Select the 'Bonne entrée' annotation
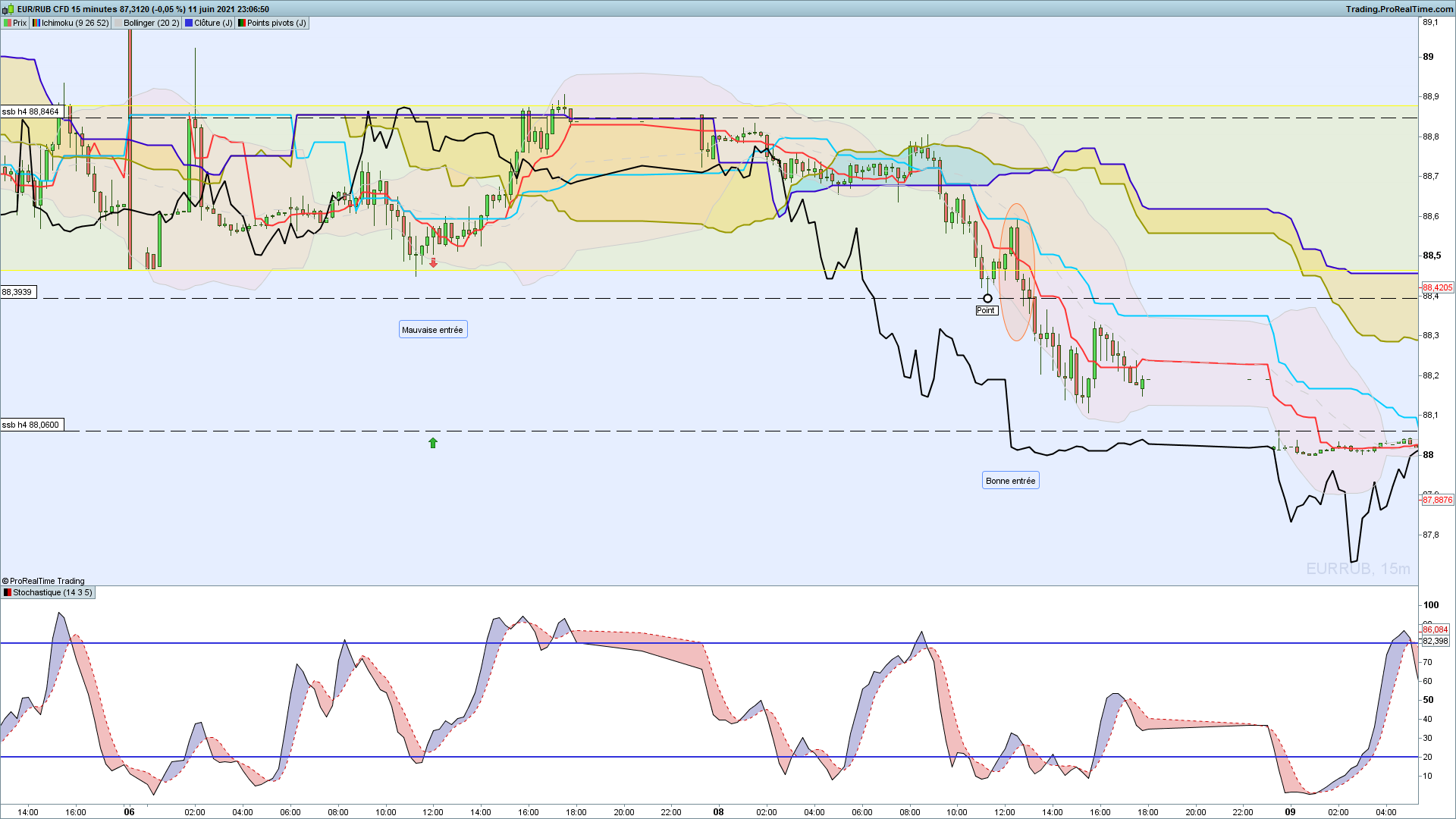Image resolution: width=1456 pixels, height=819 pixels. (1010, 481)
